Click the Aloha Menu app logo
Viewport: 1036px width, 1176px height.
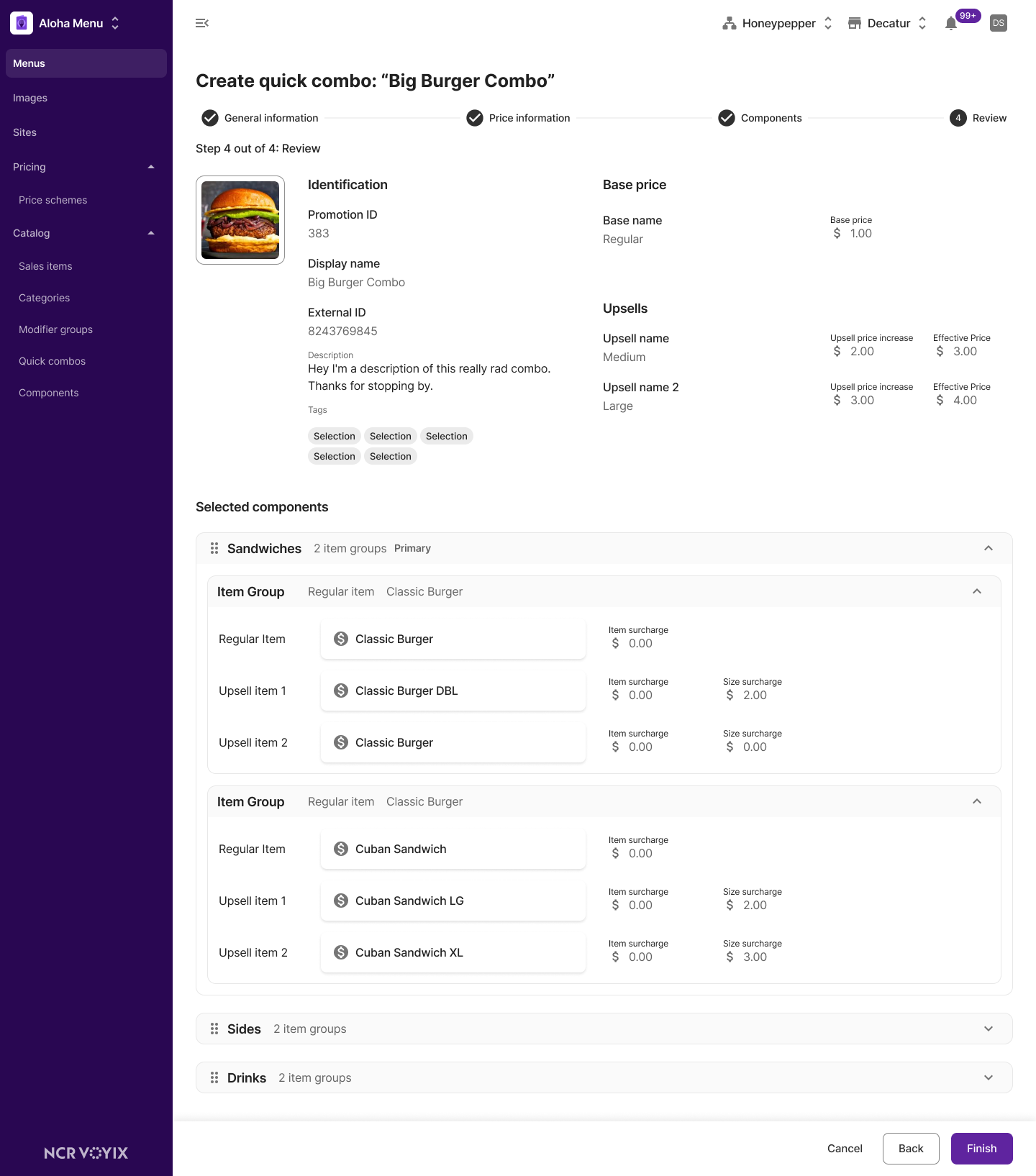(x=22, y=23)
